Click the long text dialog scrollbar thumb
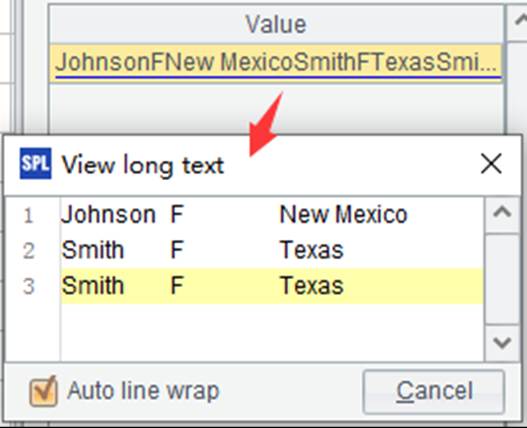The width and height of the screenshot is (527, 428). tap(502, 279)
